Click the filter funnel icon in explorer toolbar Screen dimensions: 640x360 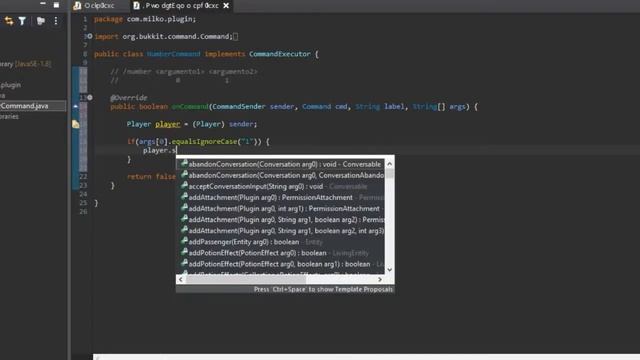coord(22,21)
